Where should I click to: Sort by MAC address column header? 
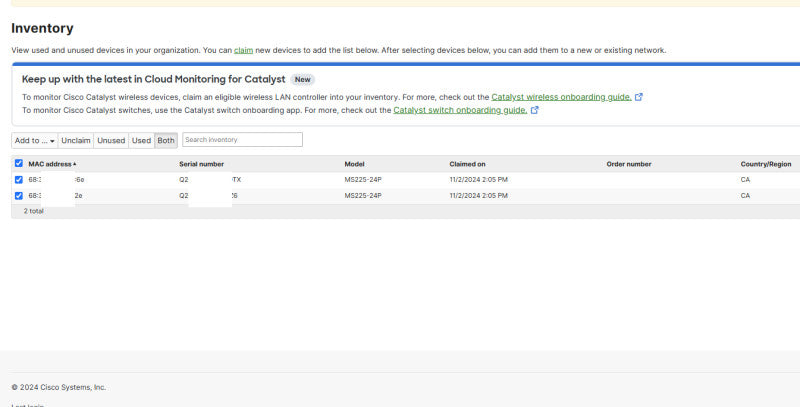(52, 164)
